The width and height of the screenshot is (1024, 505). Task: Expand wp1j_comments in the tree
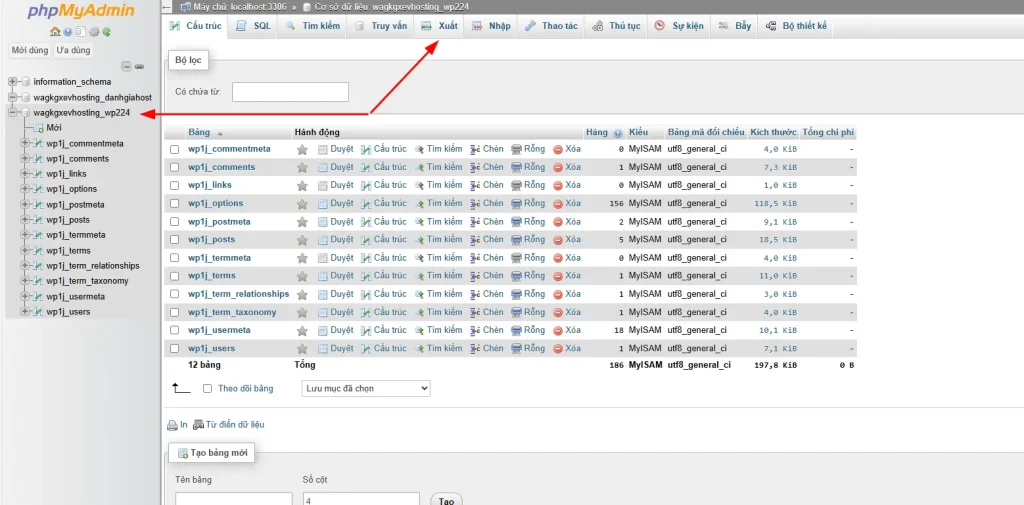25,159
